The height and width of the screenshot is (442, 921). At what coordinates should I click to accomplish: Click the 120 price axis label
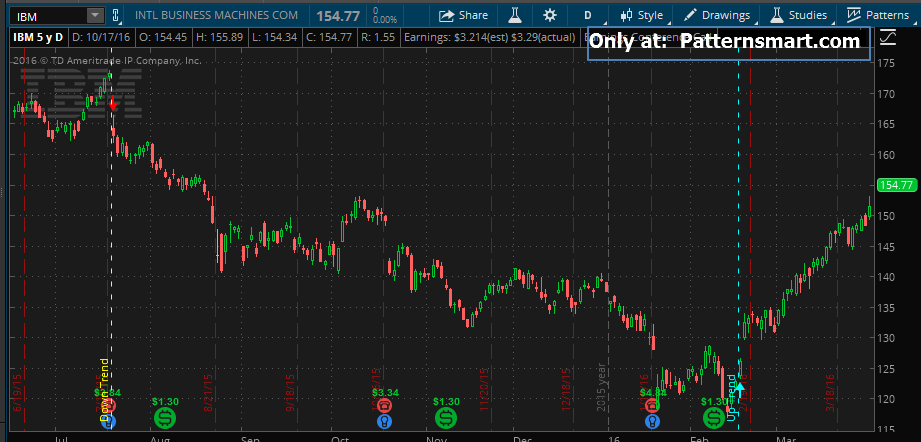click(886, 399)
